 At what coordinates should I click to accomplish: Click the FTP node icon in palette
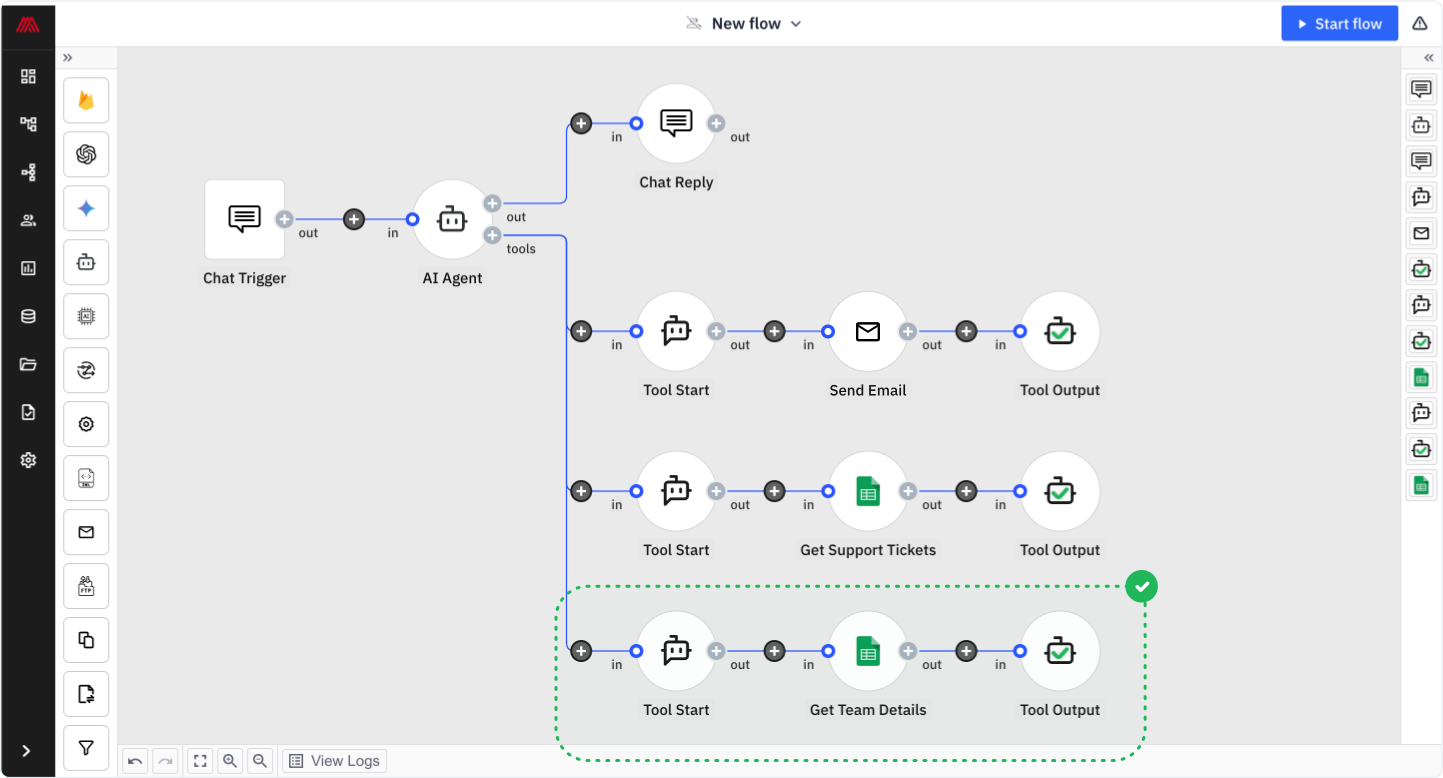coord(86,586)
